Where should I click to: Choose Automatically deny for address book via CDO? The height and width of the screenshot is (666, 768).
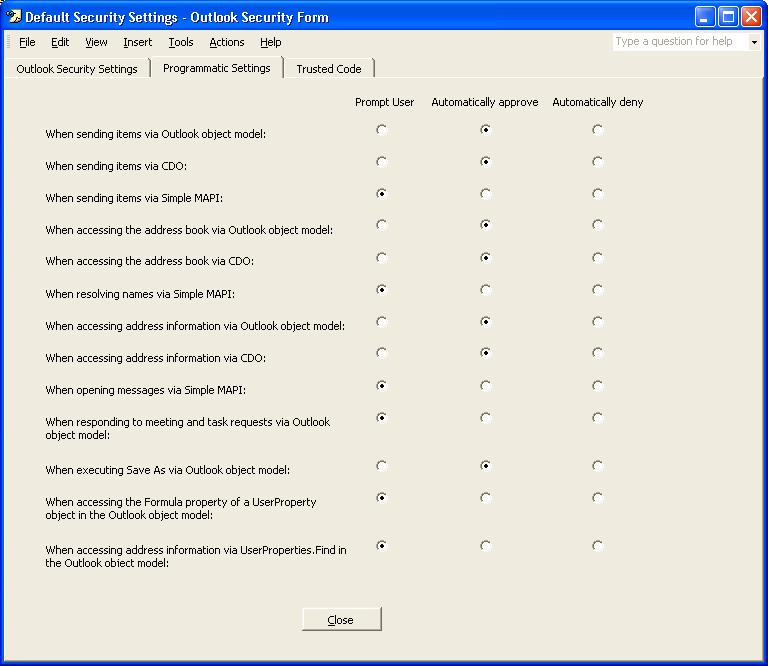pos(597,258)
